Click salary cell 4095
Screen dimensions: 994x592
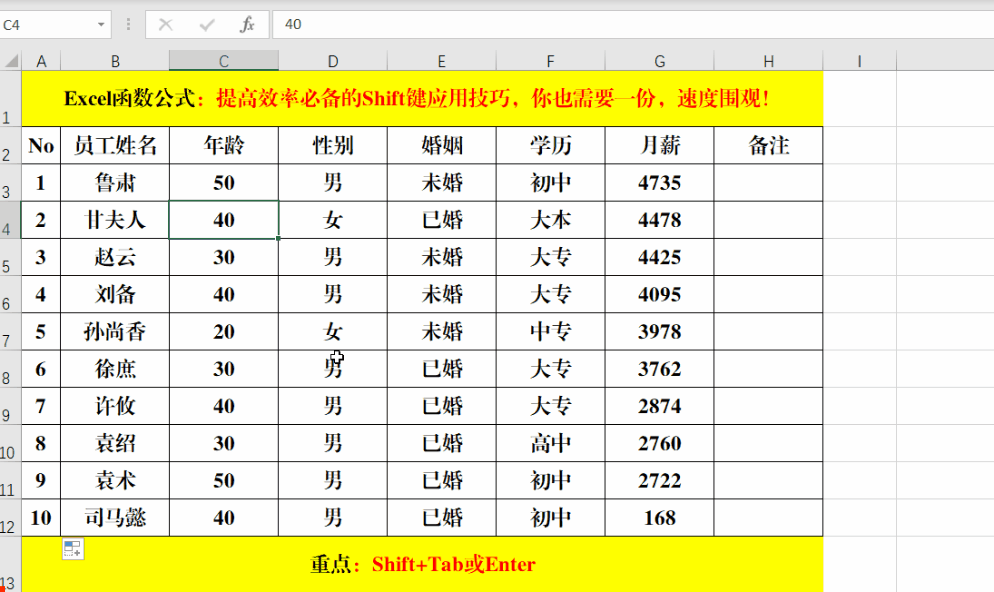[x=660, y=294]
